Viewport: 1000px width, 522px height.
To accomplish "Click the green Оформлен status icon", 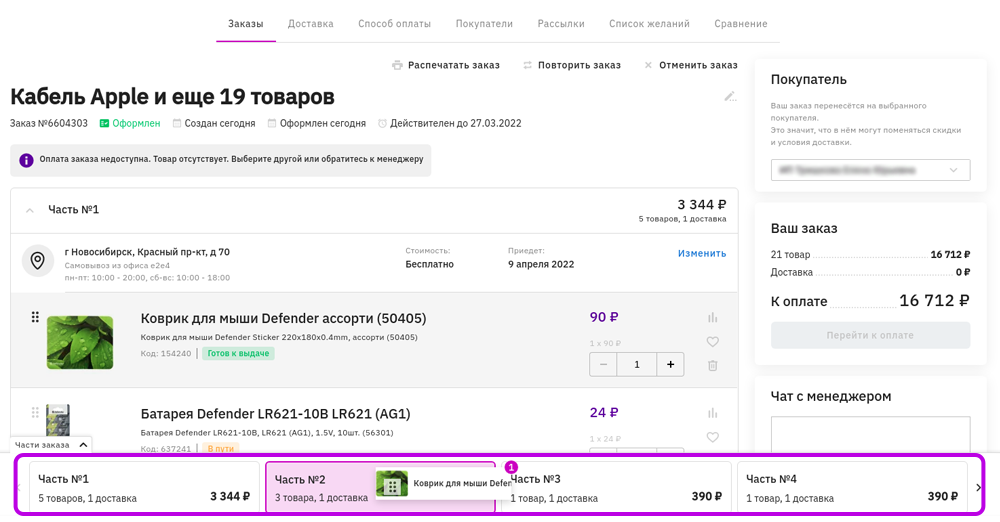I will pyautogui.click(x=104, y=123).
